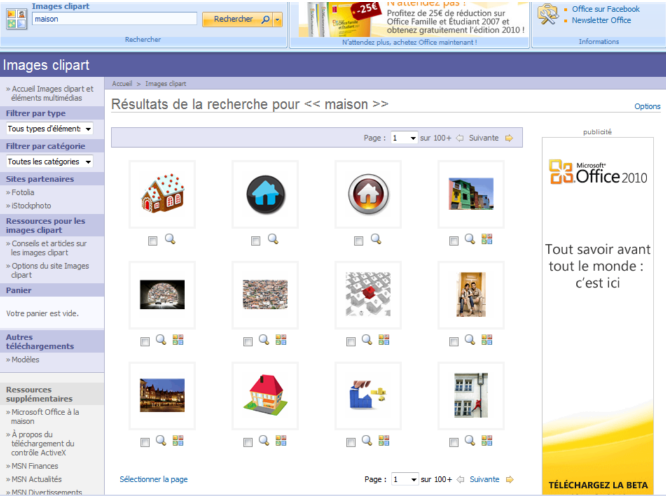Click similar-images icon under red house among white
This screenshot has height=504, width=666.
click(384, 340)
